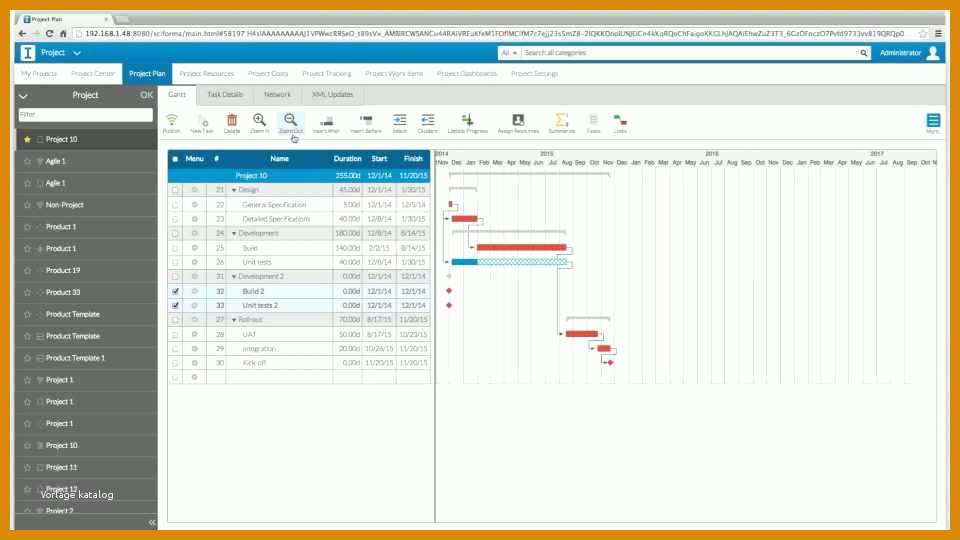Collapse the Development task group
The width and height of the screenshot is (960, 540).
tap(234, 234)
